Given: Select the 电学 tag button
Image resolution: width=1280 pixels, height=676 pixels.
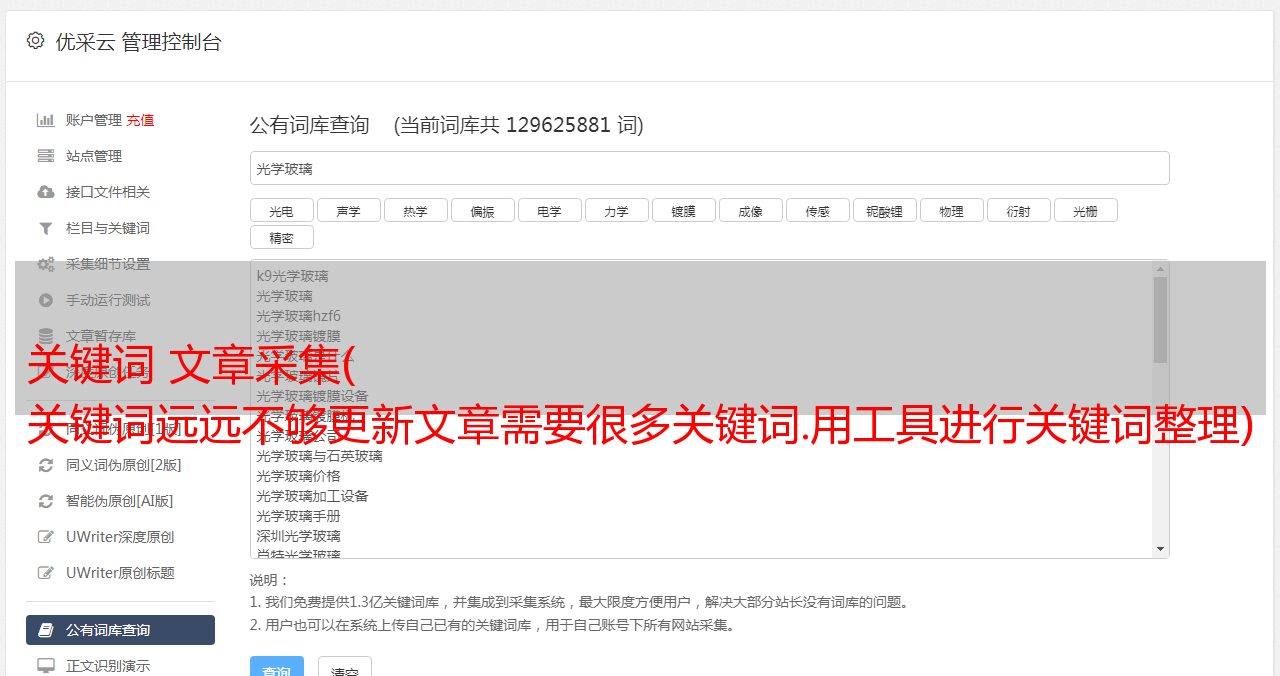Looking at the screenshot, I should pyautogui.click(x=549, y=210).
